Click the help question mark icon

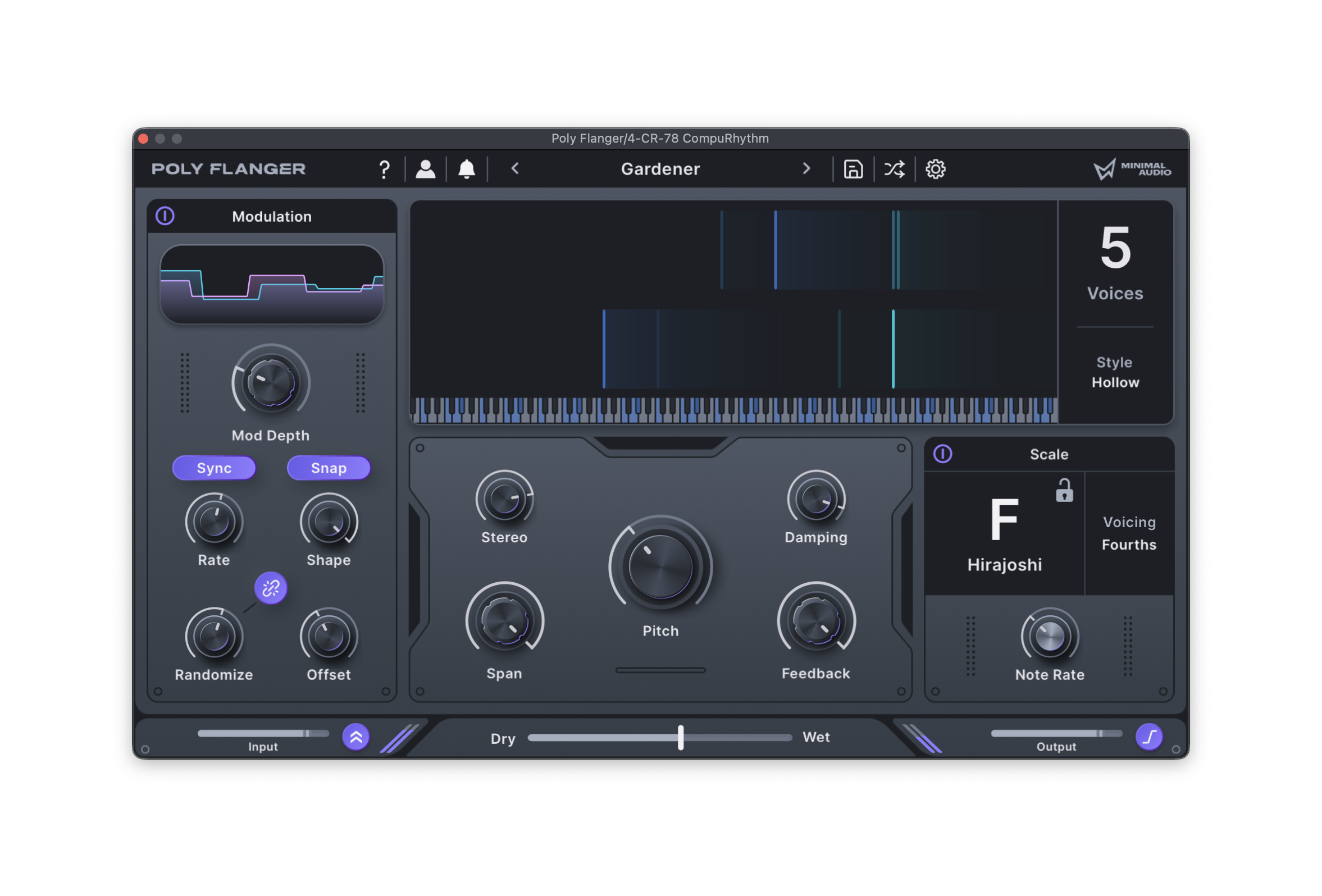point(385,169)
